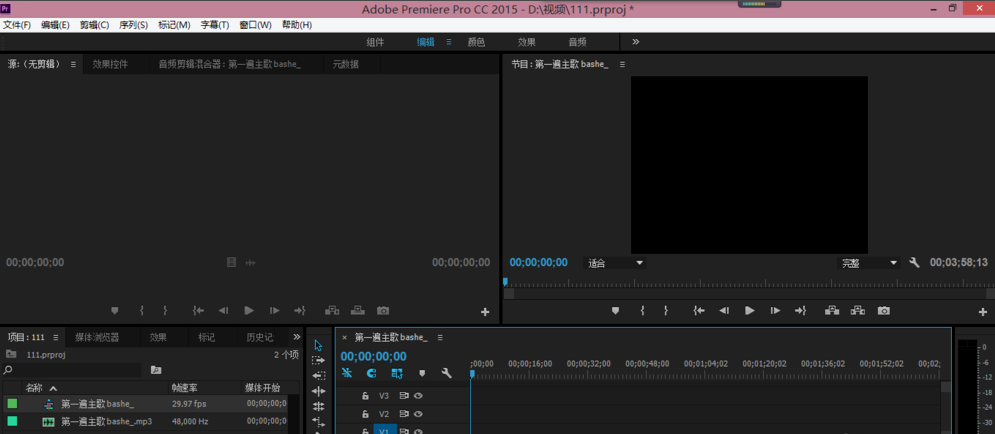This screenshot has width=995, height=434.
Task: Open Program monitor button editor plus icon
Action: coord(983,312)
